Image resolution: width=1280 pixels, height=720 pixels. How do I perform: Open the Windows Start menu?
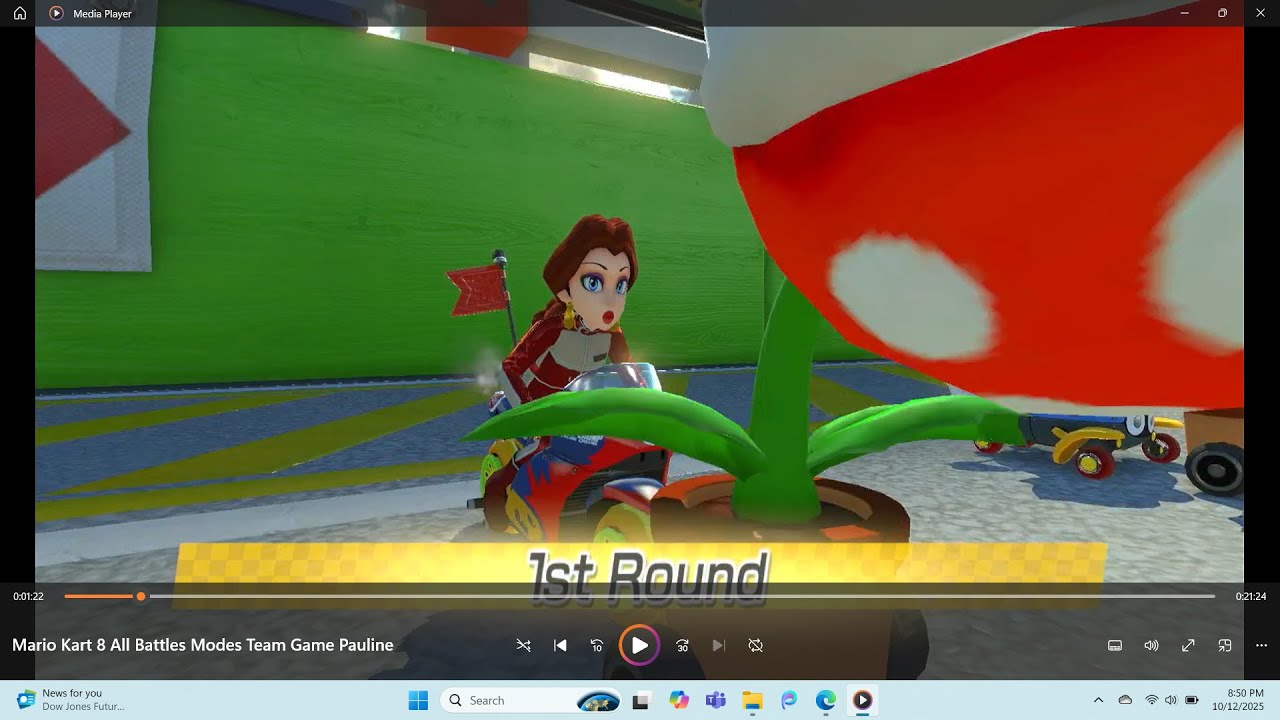(x=418, y=700)
